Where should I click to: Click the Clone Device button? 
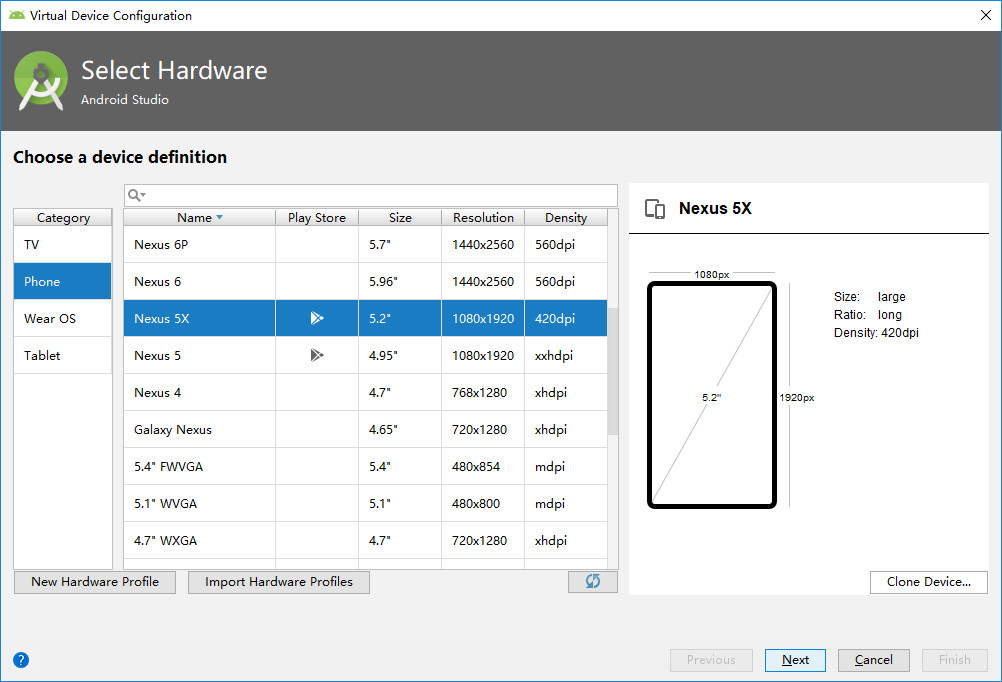tap(929, 582)
